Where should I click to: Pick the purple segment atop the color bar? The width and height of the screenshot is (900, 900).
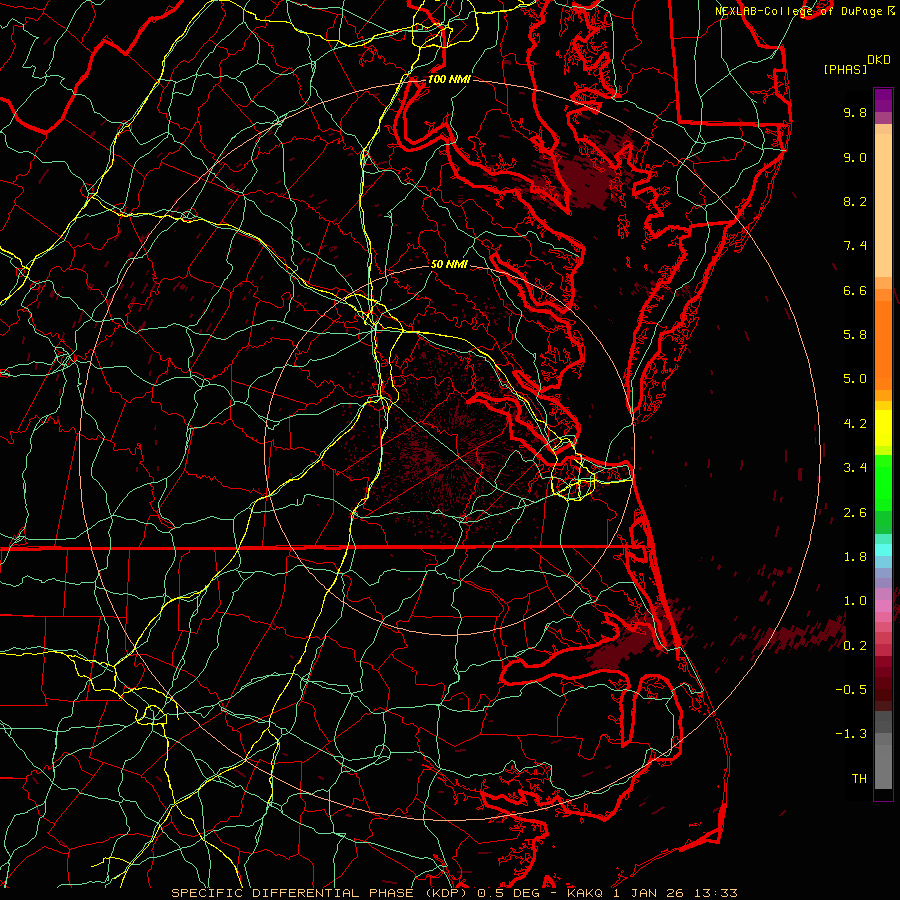[x=883, y=100]
